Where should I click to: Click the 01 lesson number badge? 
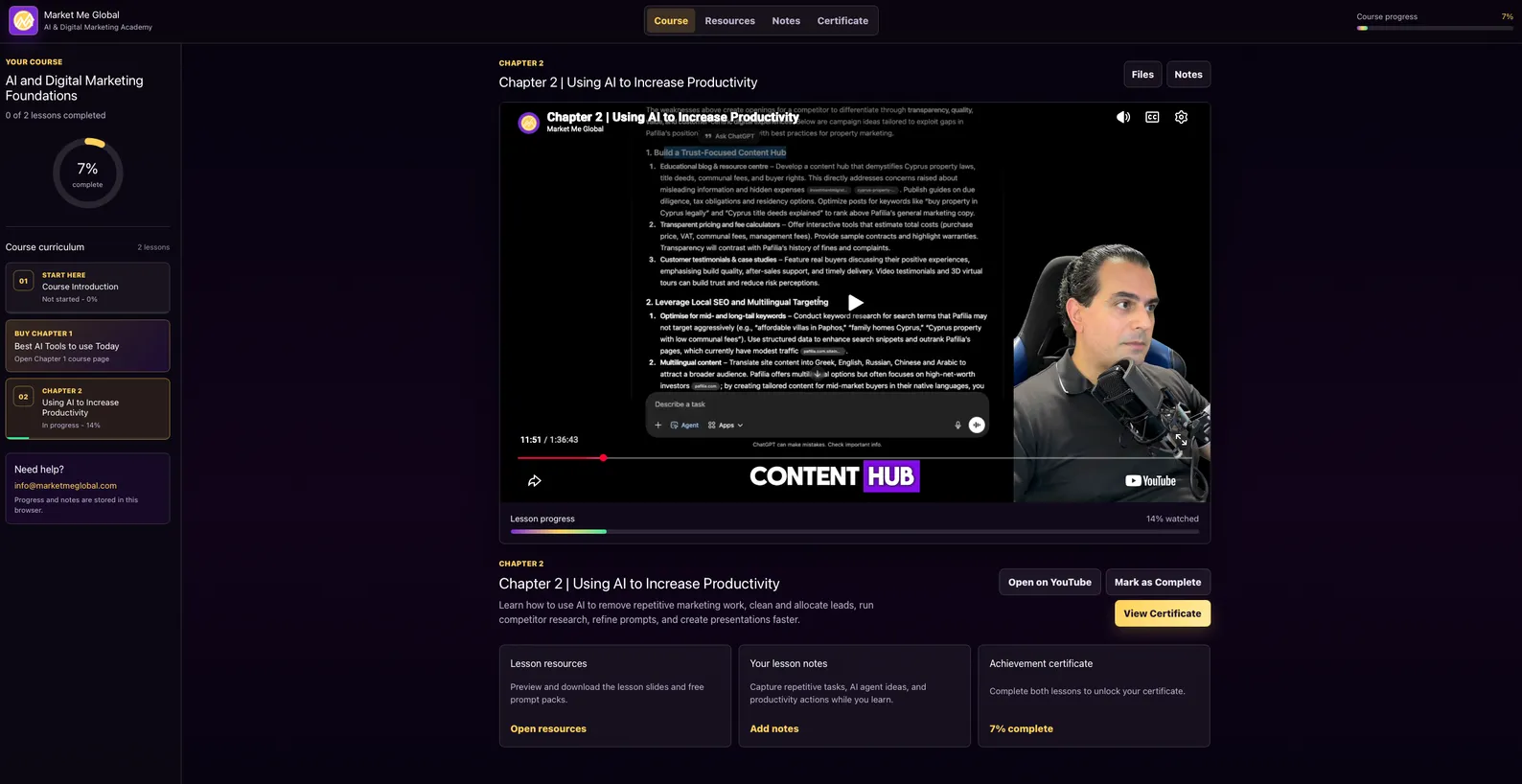24,281
